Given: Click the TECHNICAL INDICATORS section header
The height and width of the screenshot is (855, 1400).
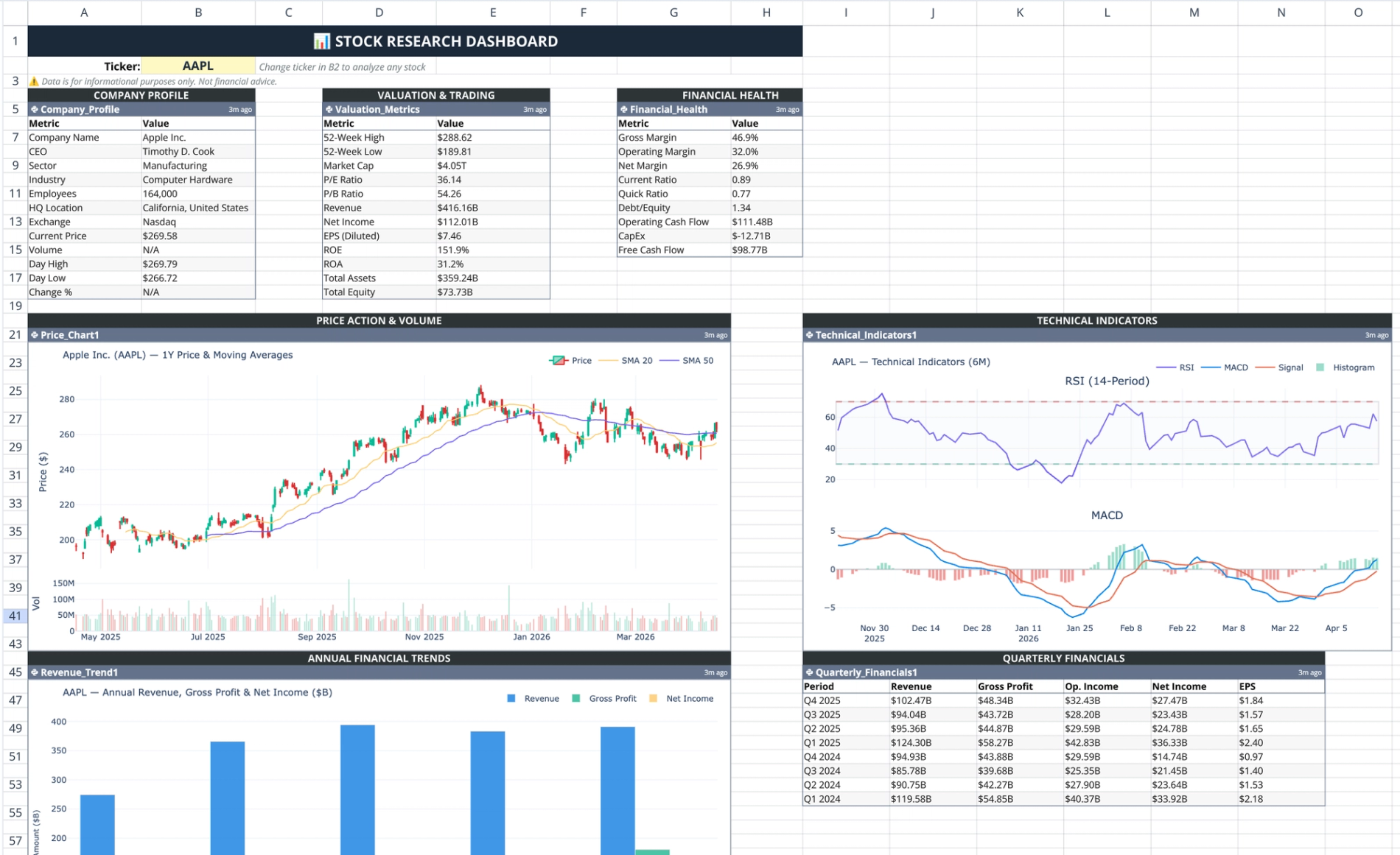Looking at the screenshot, I should pyautogui.click(x=1097, y=320).
